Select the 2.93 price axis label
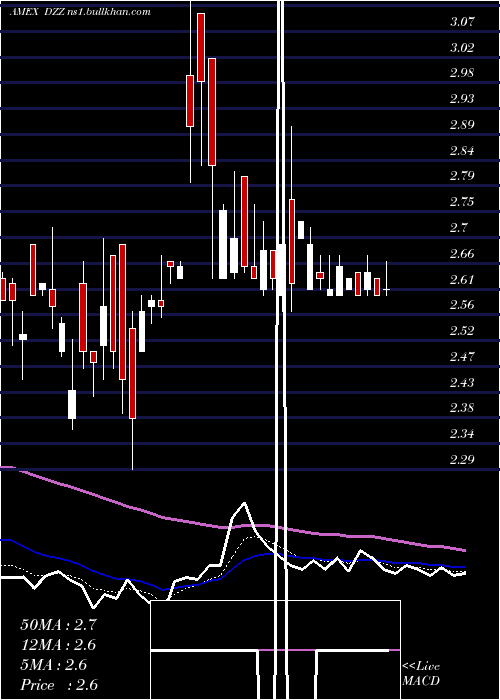The width and height of the screenshot is (500, 700). [x=462, y=99]
